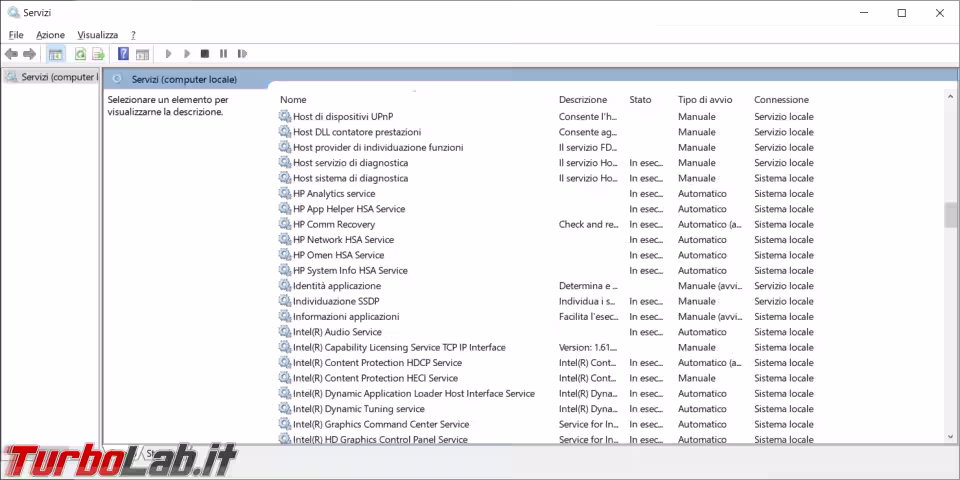Click the vertical scrollbar thumb

point(950,215)
